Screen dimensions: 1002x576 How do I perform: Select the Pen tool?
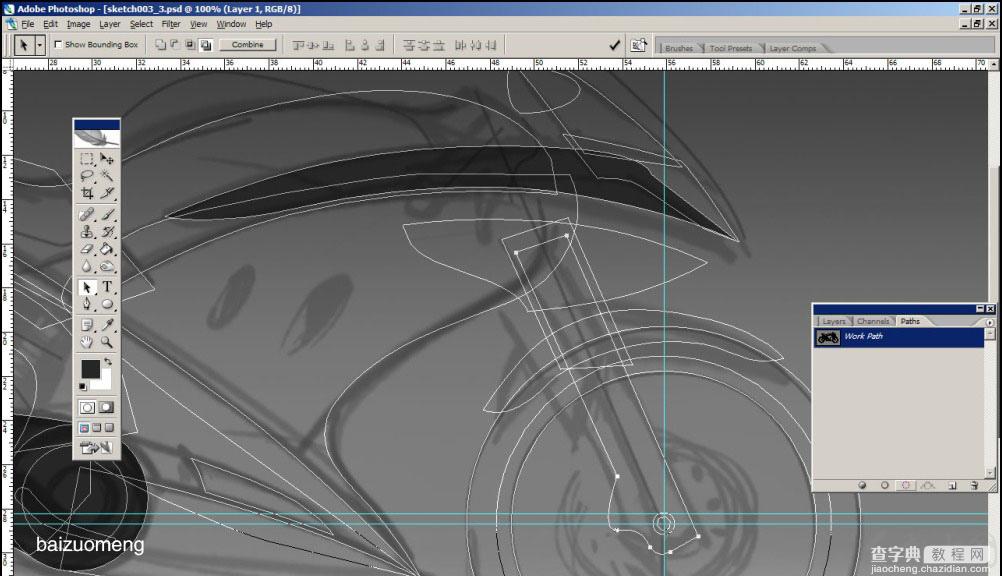87,304
